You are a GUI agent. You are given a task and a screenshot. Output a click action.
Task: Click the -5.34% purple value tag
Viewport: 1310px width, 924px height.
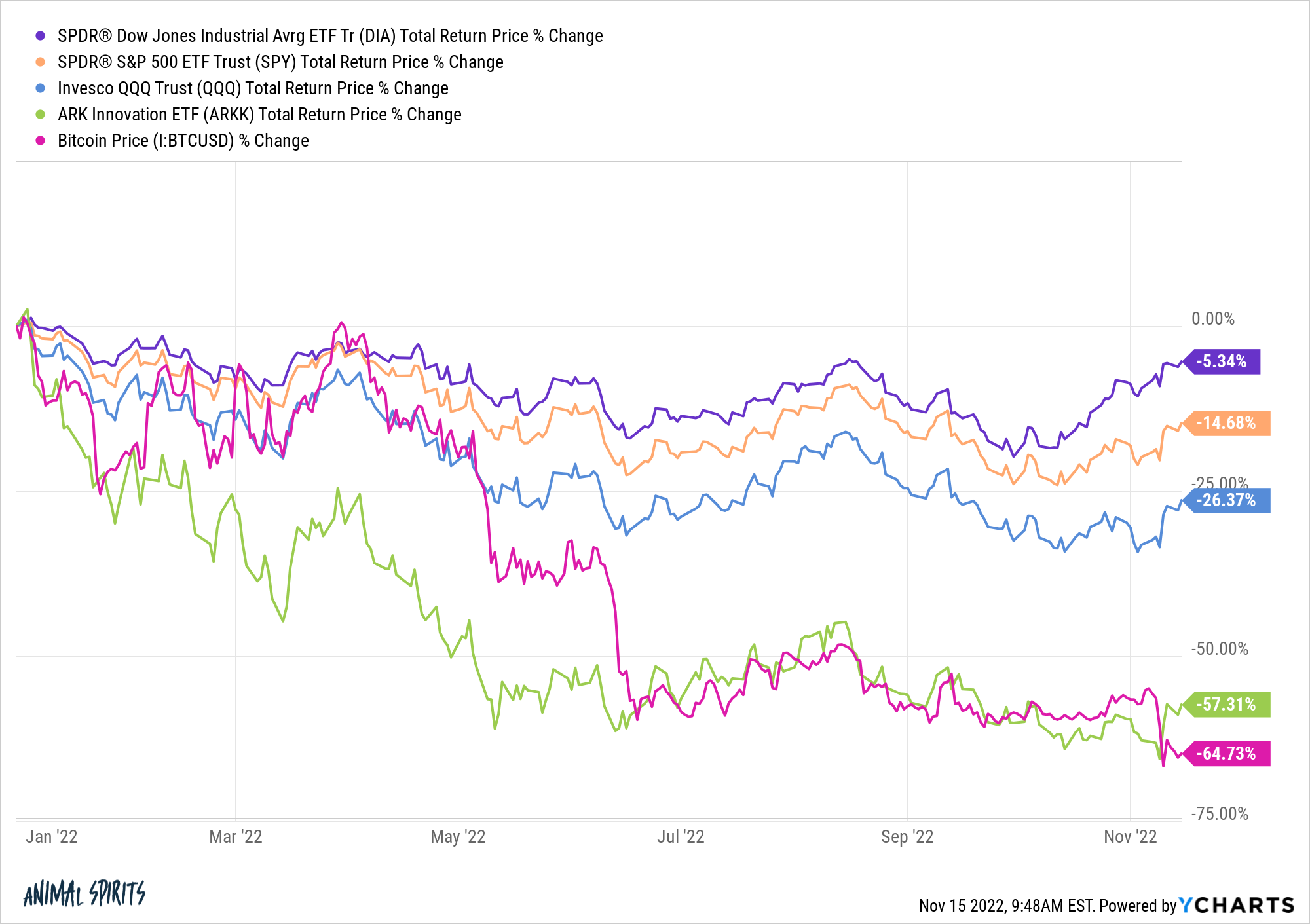point(1221,361)
